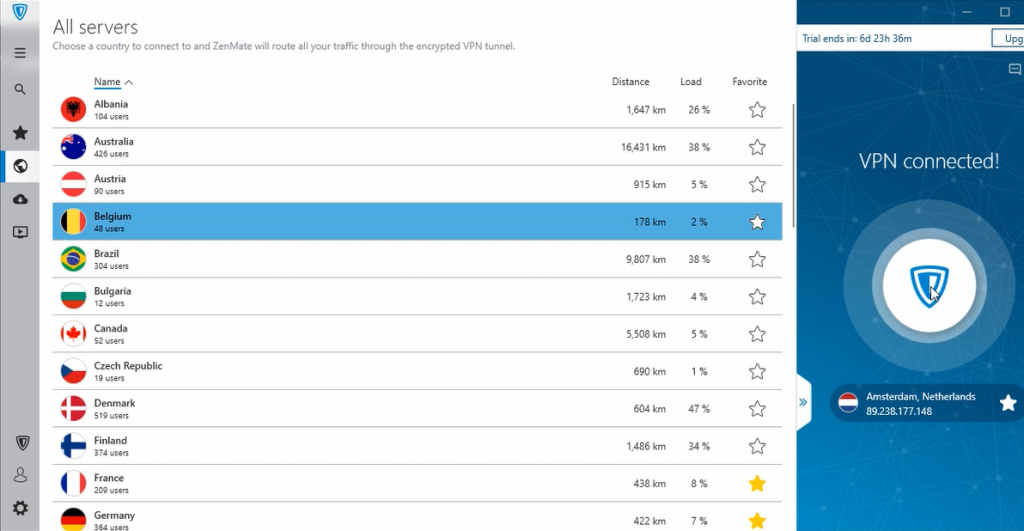Viewport: 1024px width, 531px height.
Task: Open the streaming servers sidebar icon
Action: pos(20,232)
